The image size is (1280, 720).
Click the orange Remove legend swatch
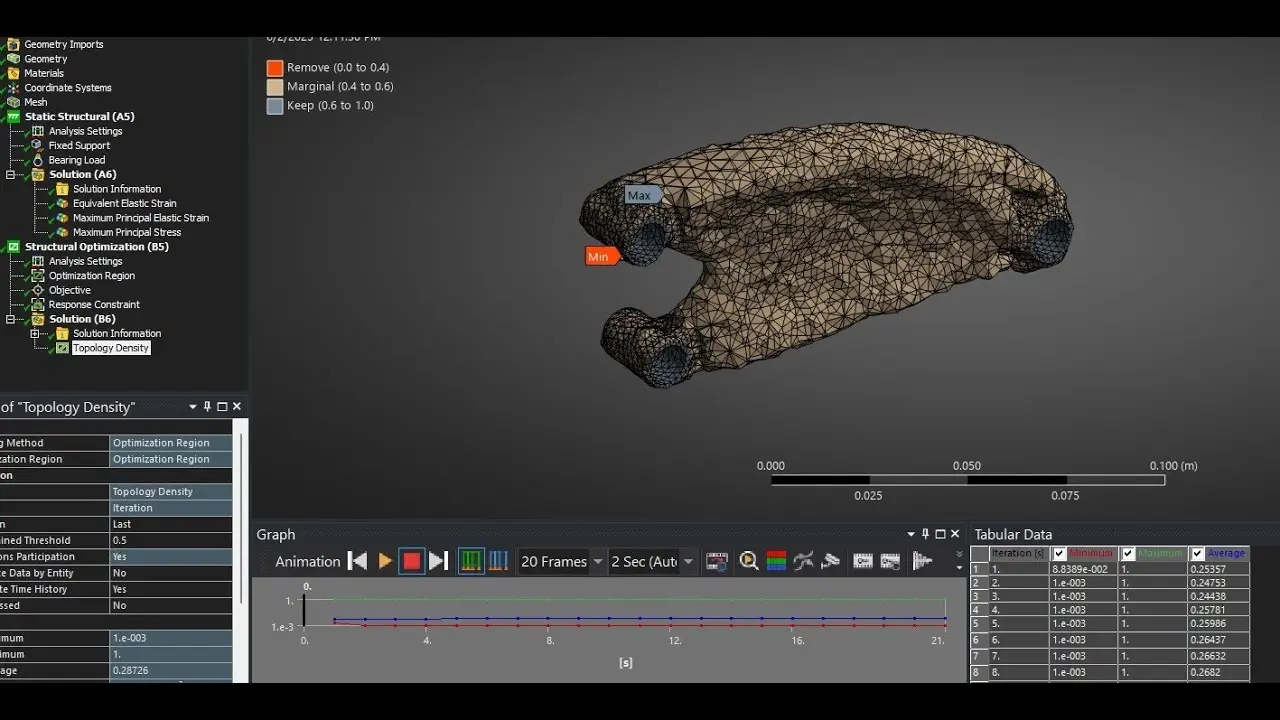(x=275, y=68)
